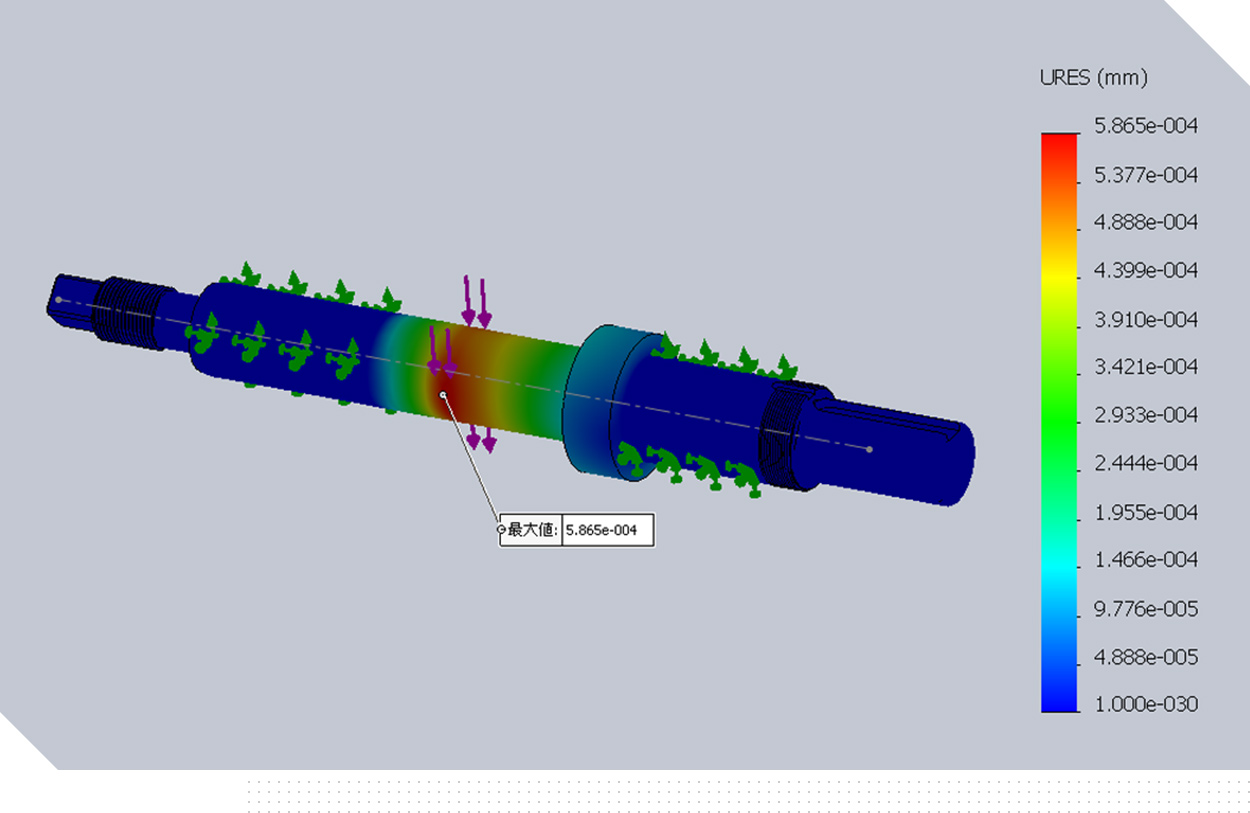Select legend maximum value 5.865e-004 beside color bar

tap(1146, 126)
